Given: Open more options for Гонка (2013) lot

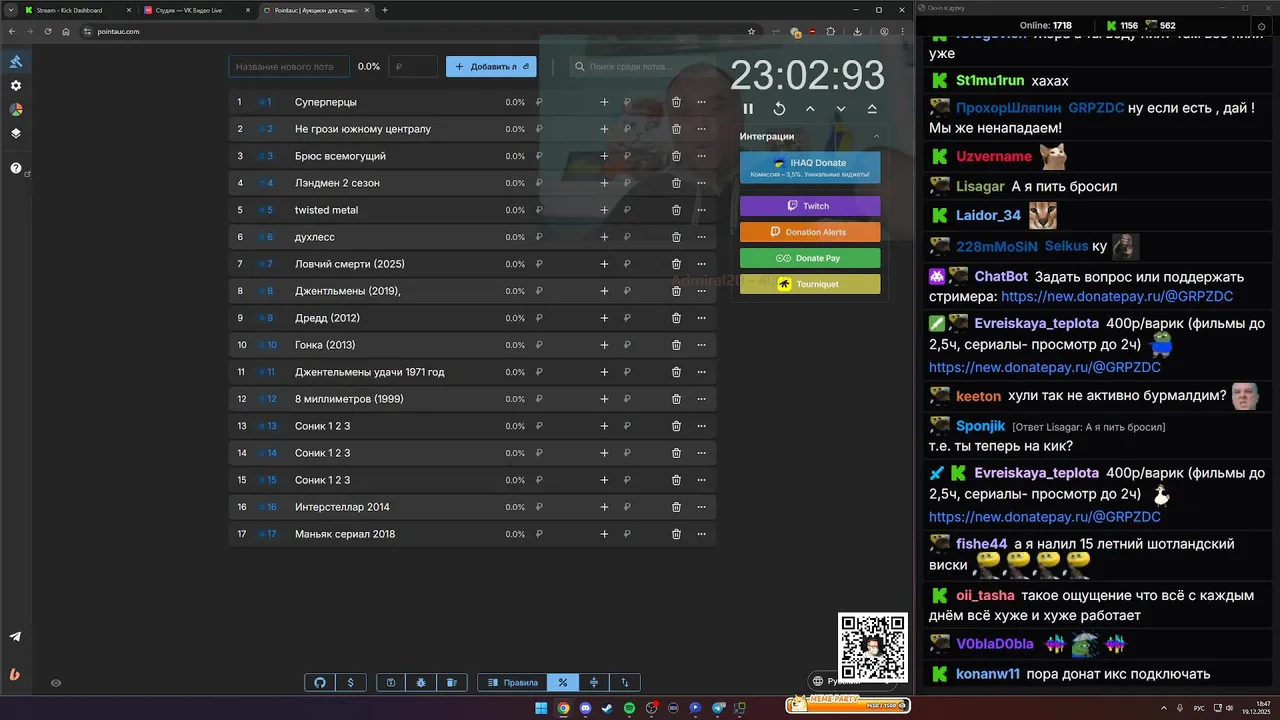Looking at the screenshot, I should point(701,345).
